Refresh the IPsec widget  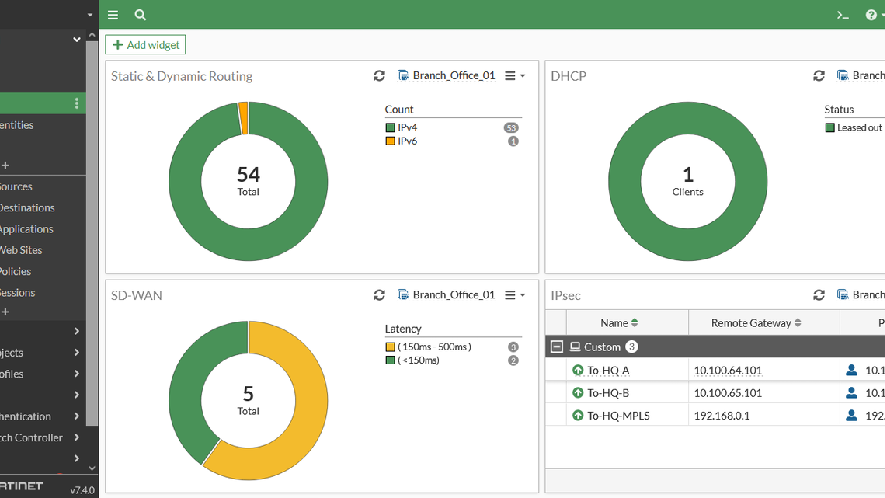click(819, 295)
